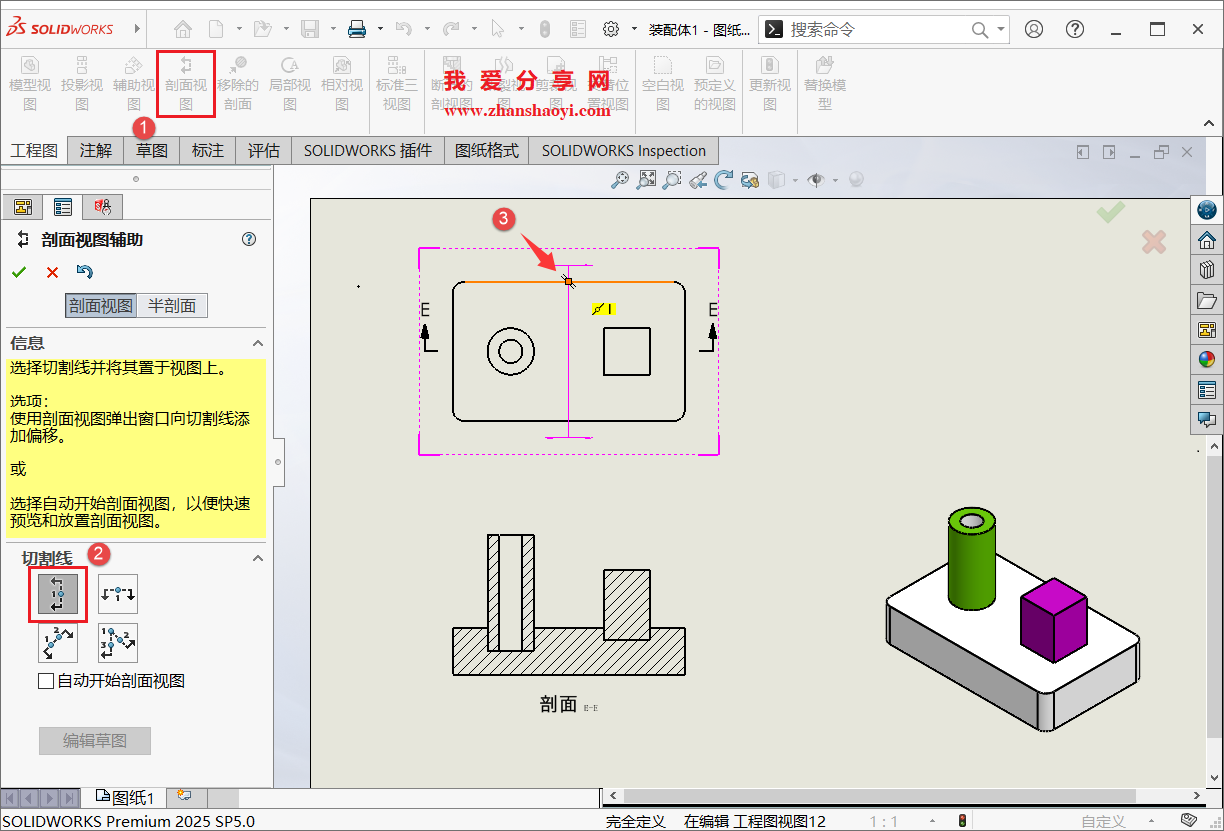Image resolution: width=1224 pixels, height=831 pixels.
Task: Select the 投影视图 tool in the ribbon
Action: coord(82,83)
